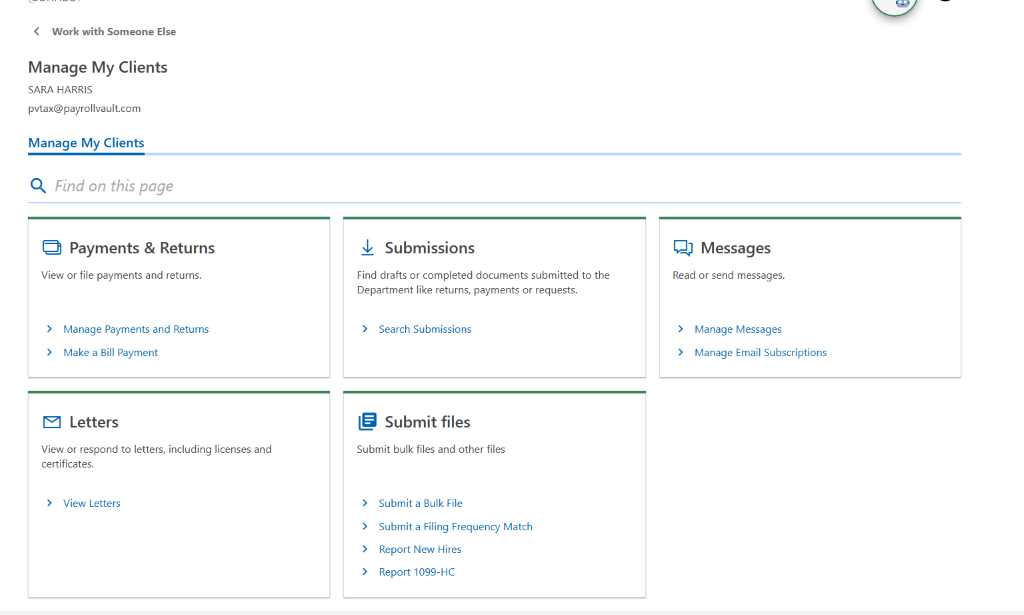This screenshot has width=1024, height=615.
Task: Click the chevron next to Manage Email Subscriptions
Action: (680, 352)
